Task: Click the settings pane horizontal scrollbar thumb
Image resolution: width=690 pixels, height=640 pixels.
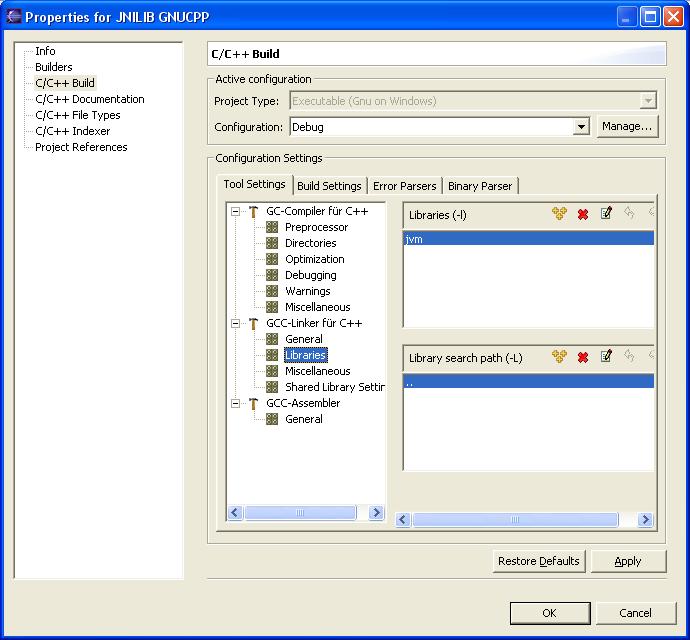Action: pyautogui.click(x=515, y=520)
